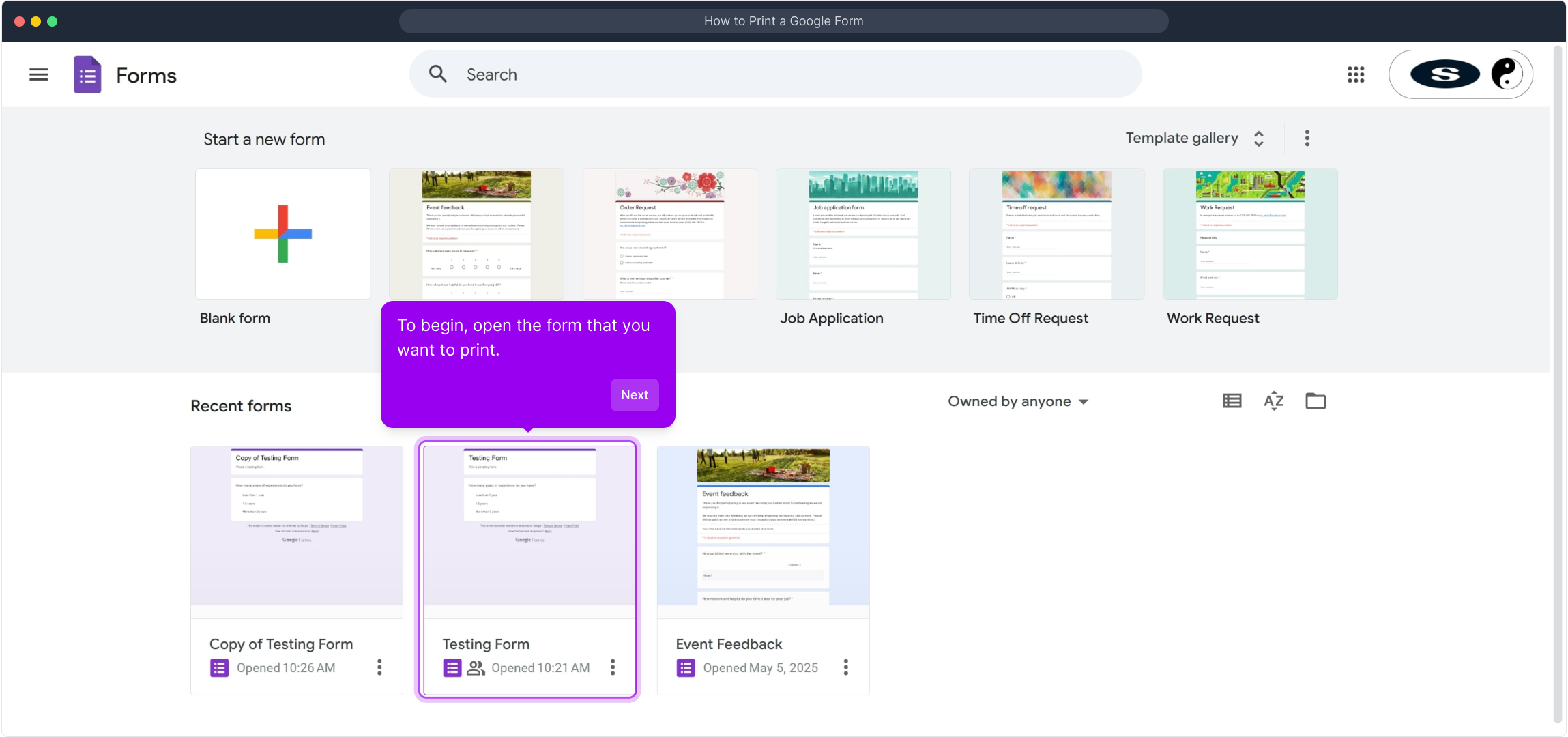Click into the Search field
Screen dimensions: 1568x737
coord(775,74)
